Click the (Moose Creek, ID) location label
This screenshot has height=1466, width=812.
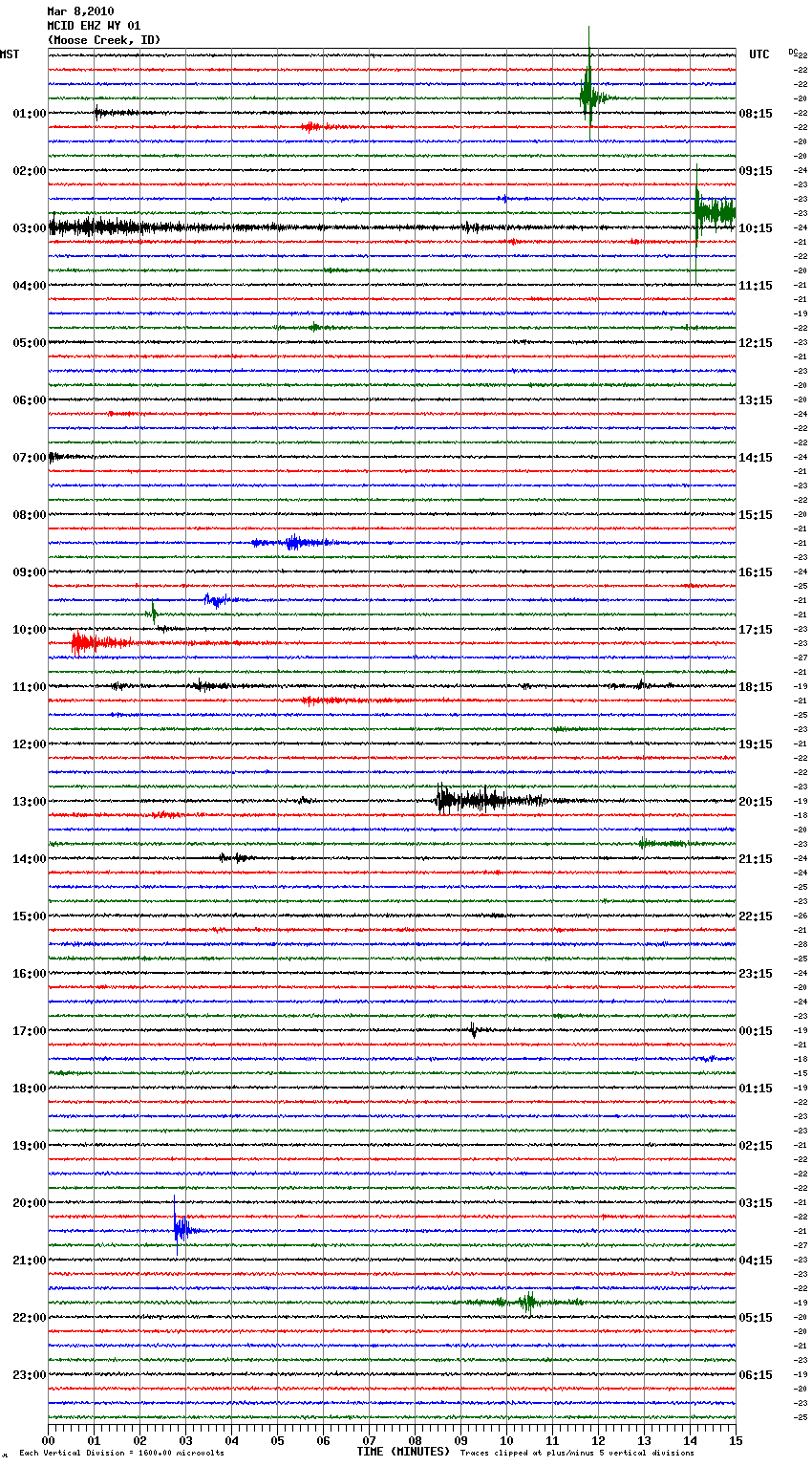[104, 40]
